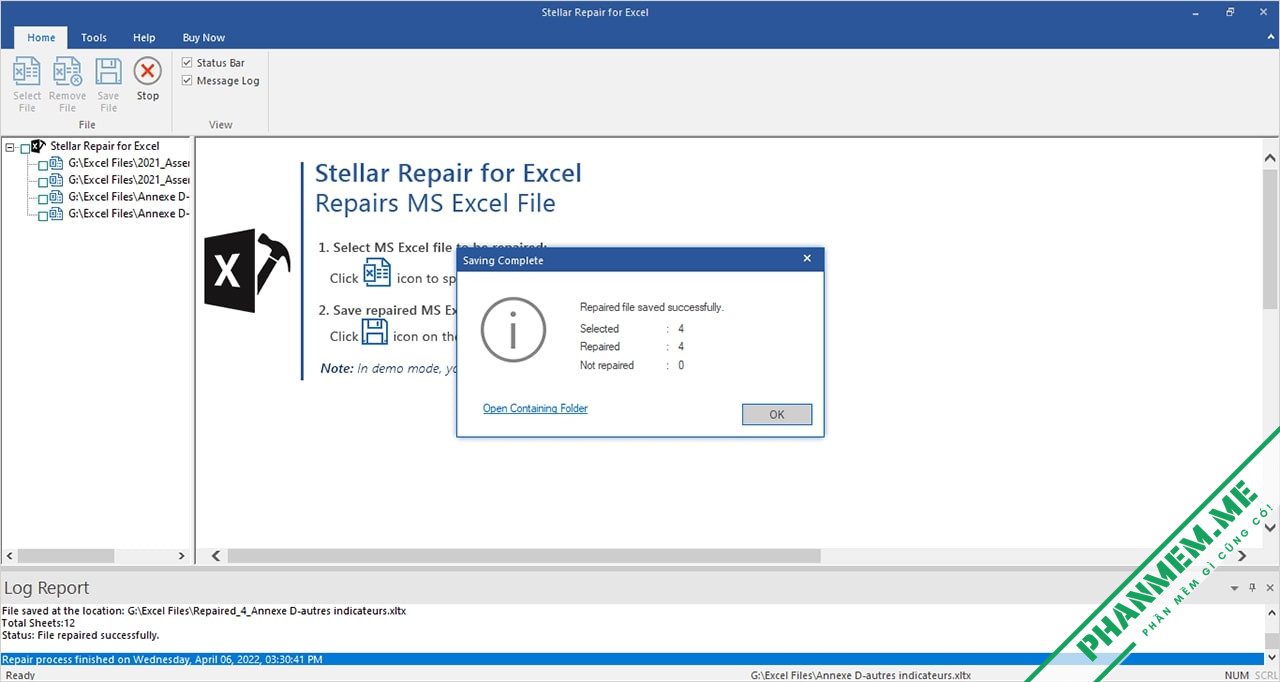Click Log Report scroll-up arrow
This screenshot has height=682, width=1280.
click(1271, 611)
